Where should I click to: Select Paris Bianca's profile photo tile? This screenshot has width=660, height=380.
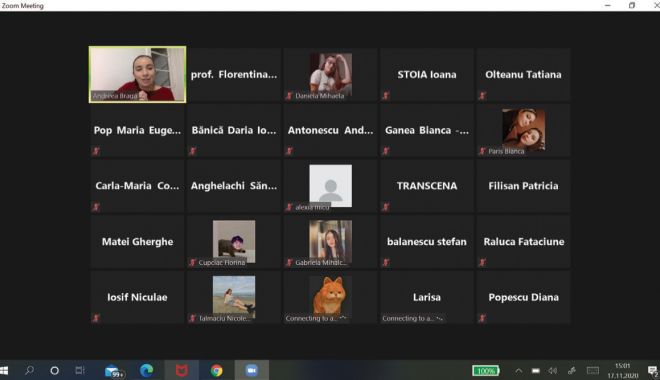click(x=523, y=130)
